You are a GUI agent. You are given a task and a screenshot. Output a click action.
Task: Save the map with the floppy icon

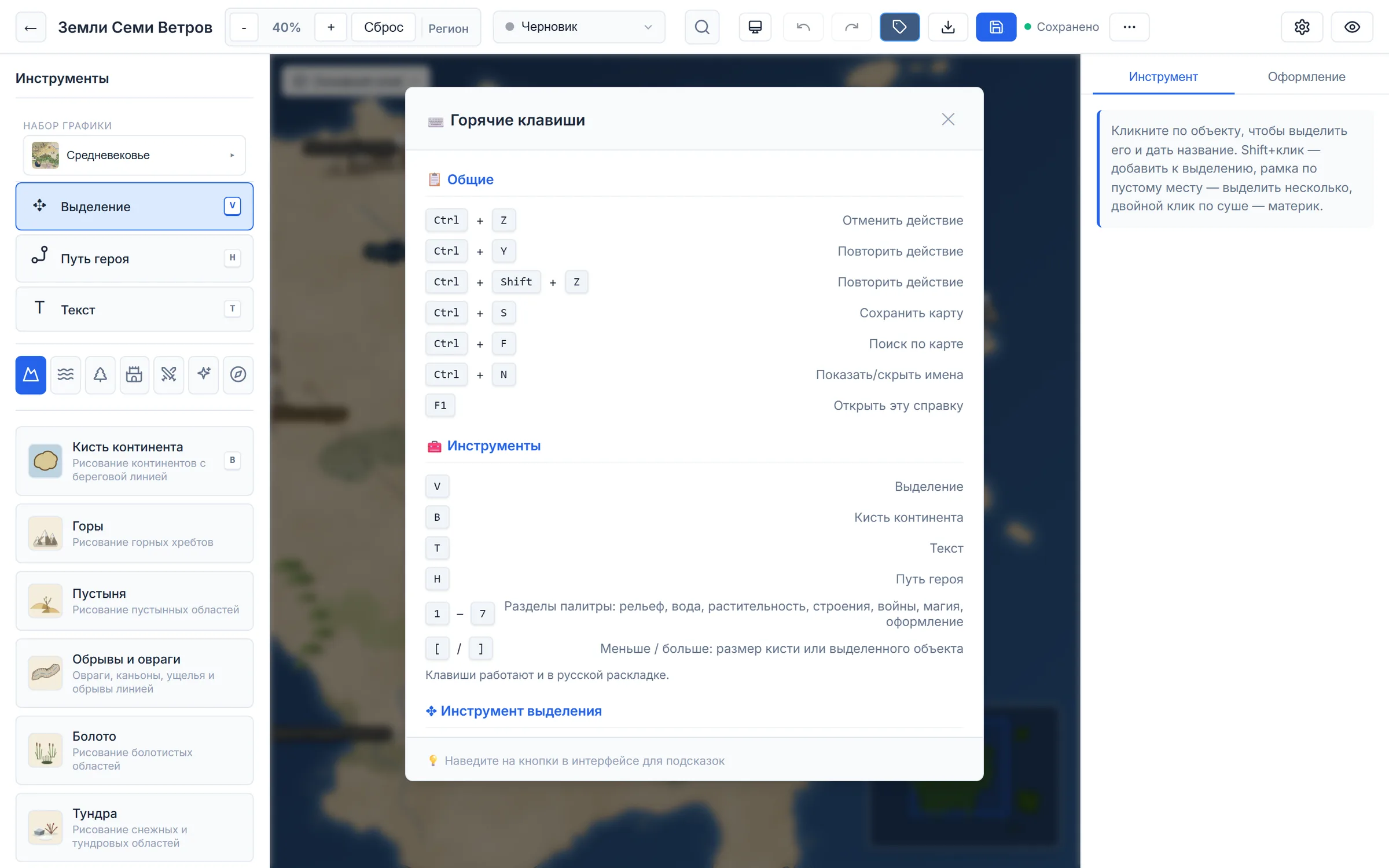click(x=996, y=27)
